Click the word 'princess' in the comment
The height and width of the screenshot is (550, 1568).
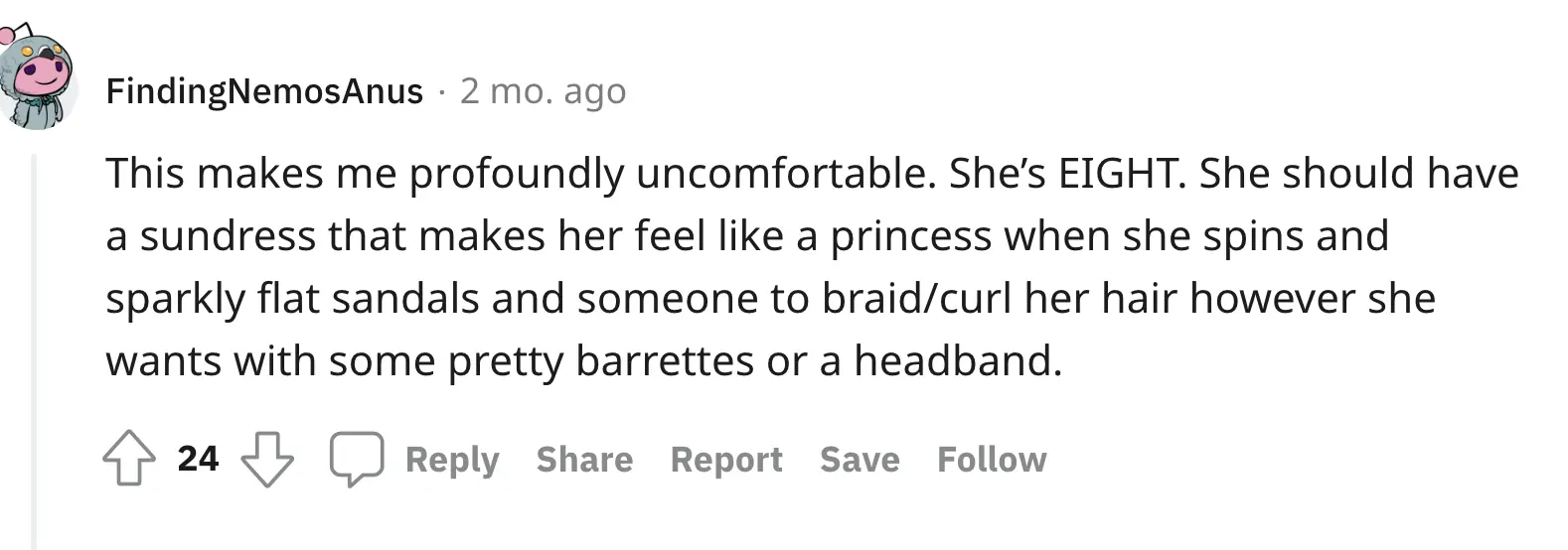coord(904,236)
